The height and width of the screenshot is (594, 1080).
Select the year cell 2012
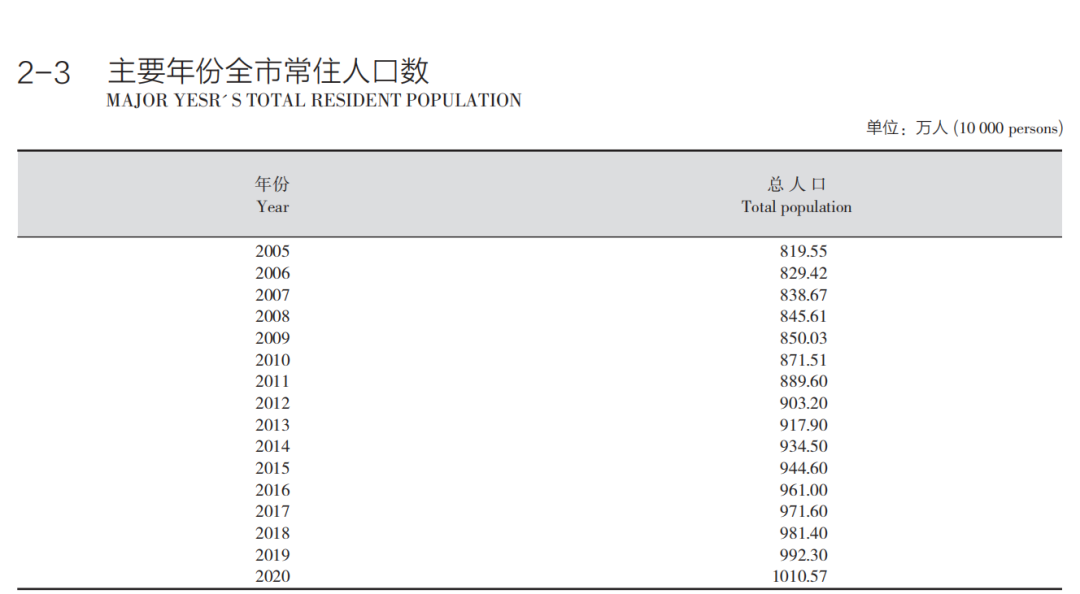(273, 403)
